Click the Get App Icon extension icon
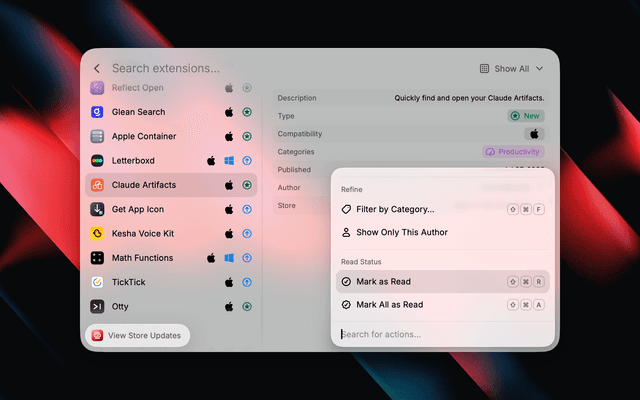Screen dimensions: 640x400 tap(97, 209)
